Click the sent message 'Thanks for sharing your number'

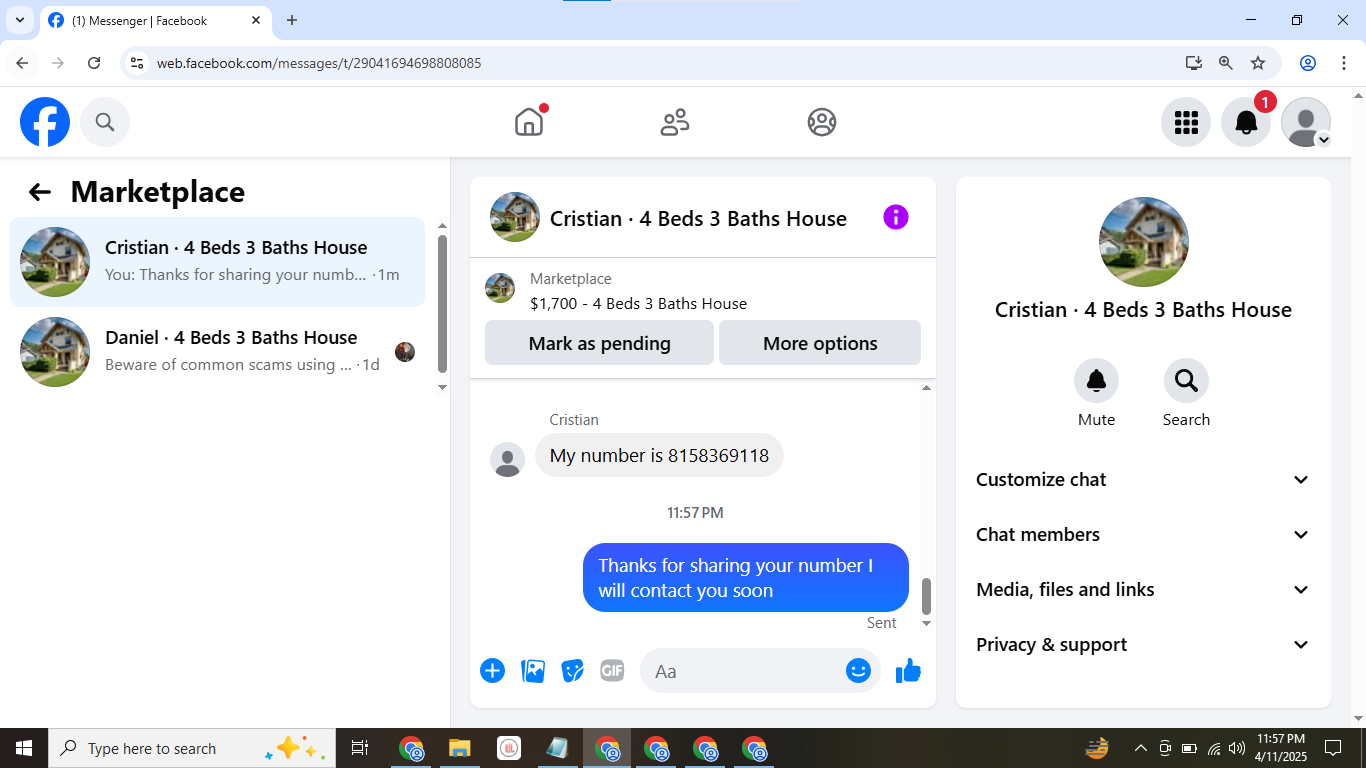(746, 578)
